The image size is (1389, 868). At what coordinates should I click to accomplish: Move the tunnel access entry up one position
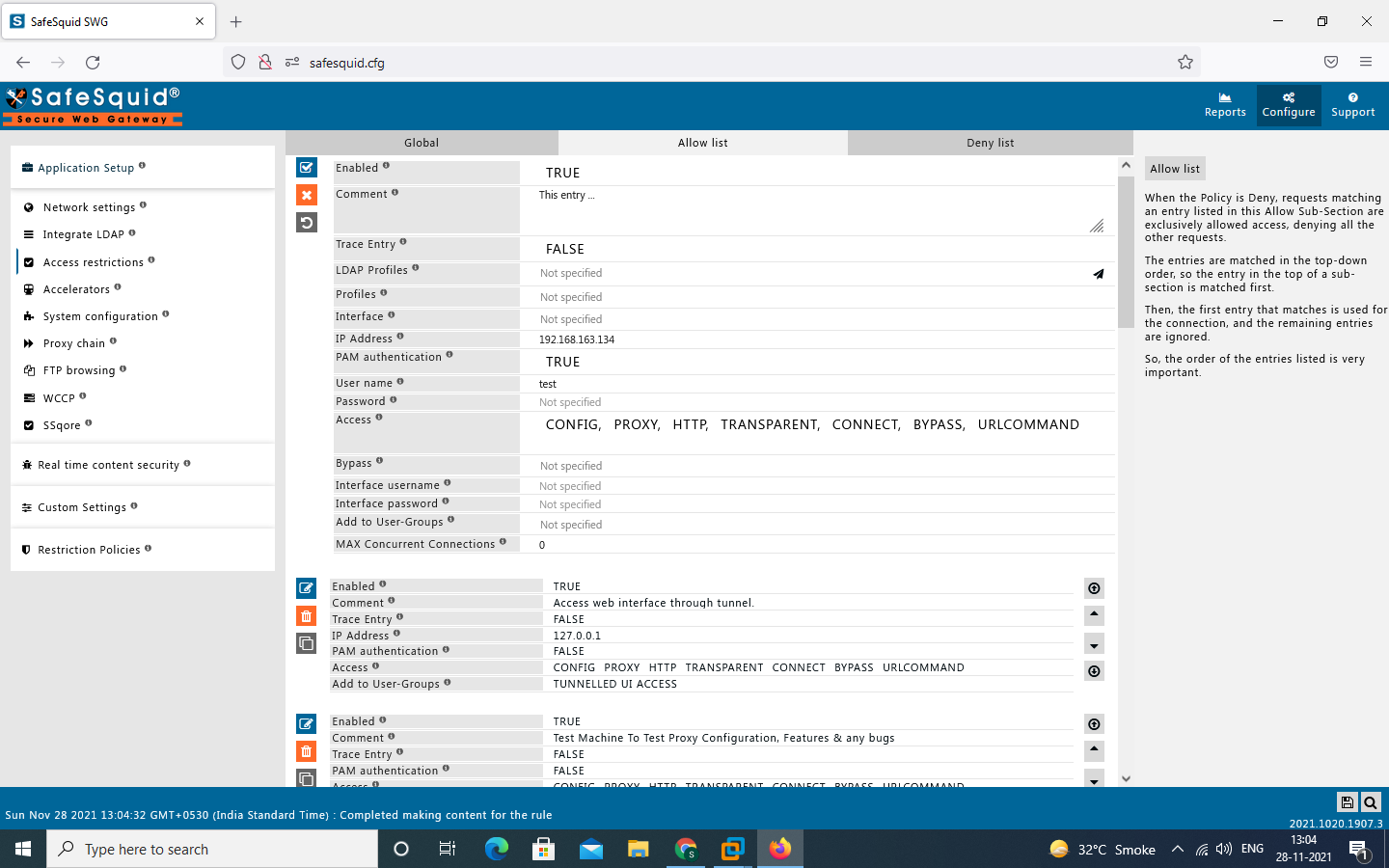(x=1094, y=615)
